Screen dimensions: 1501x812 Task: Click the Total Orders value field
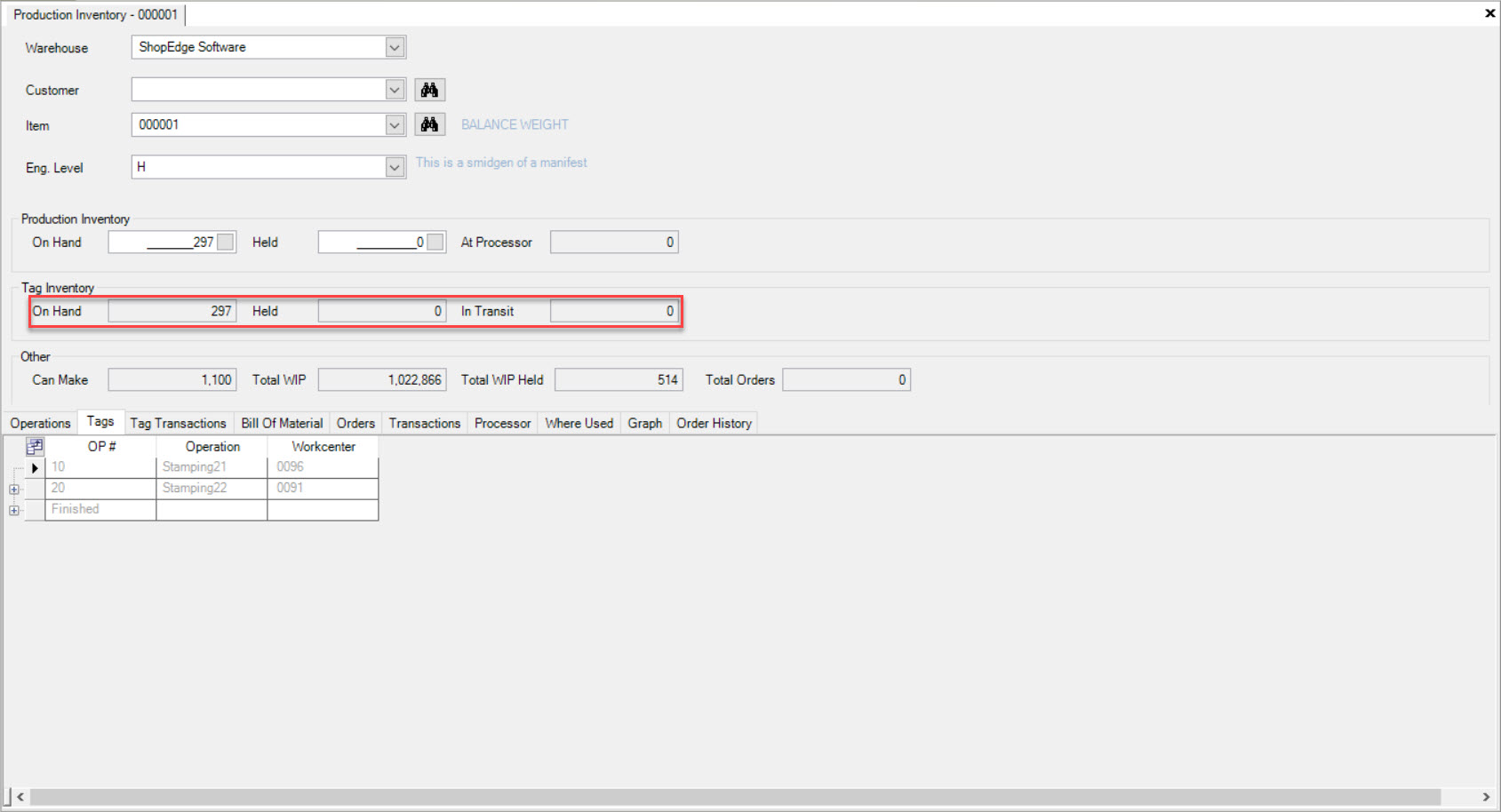tap(846, 379)
